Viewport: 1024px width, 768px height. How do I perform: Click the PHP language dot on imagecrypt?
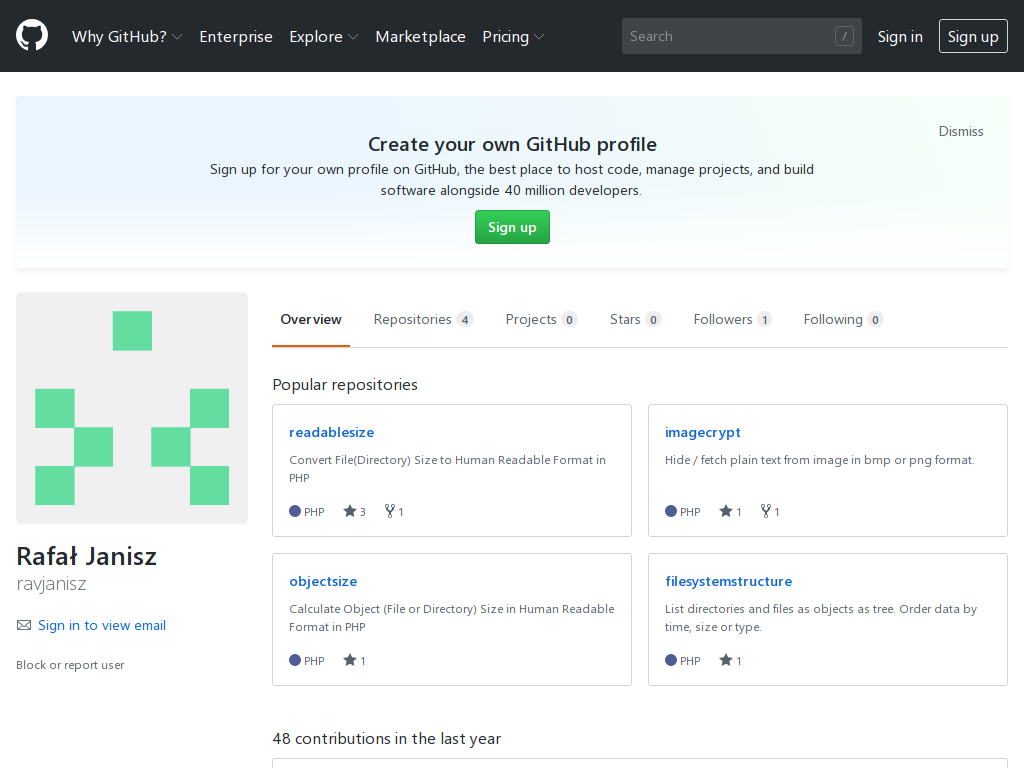[x=671, y=511]
